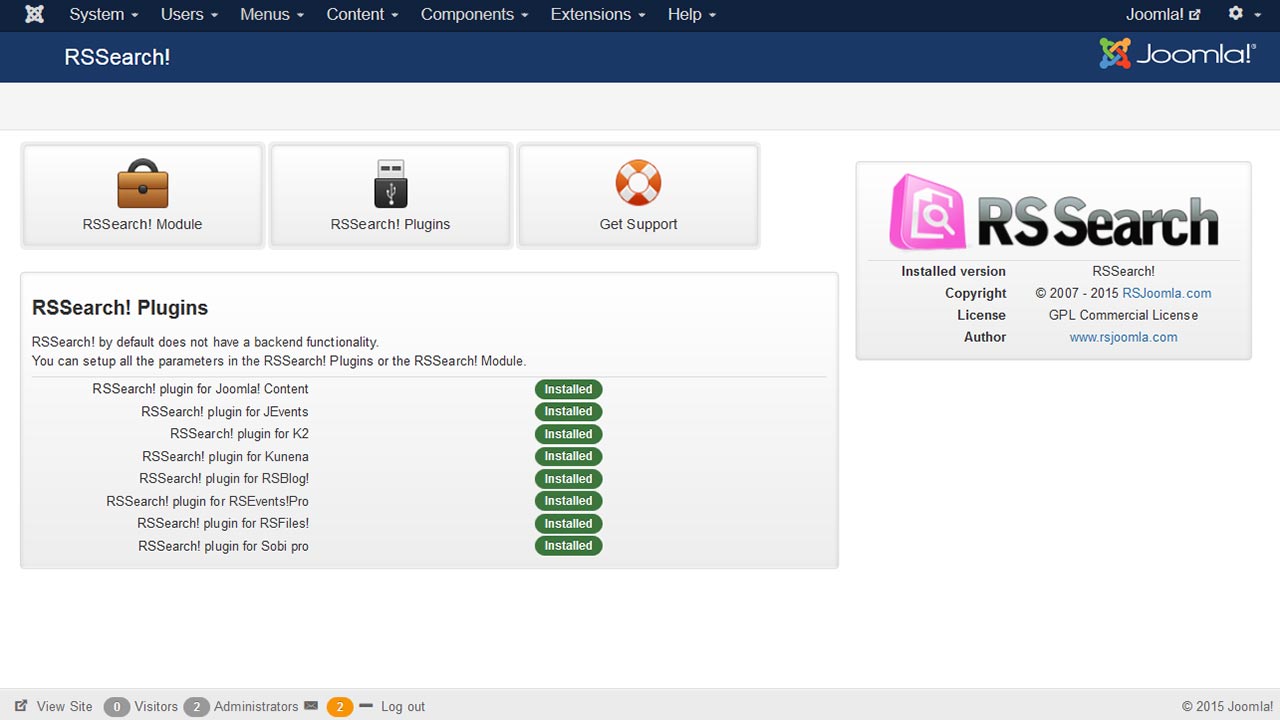
Task: Click Installed badge for RSEvents!Pro plugin
Action: (x=568, y=501)
